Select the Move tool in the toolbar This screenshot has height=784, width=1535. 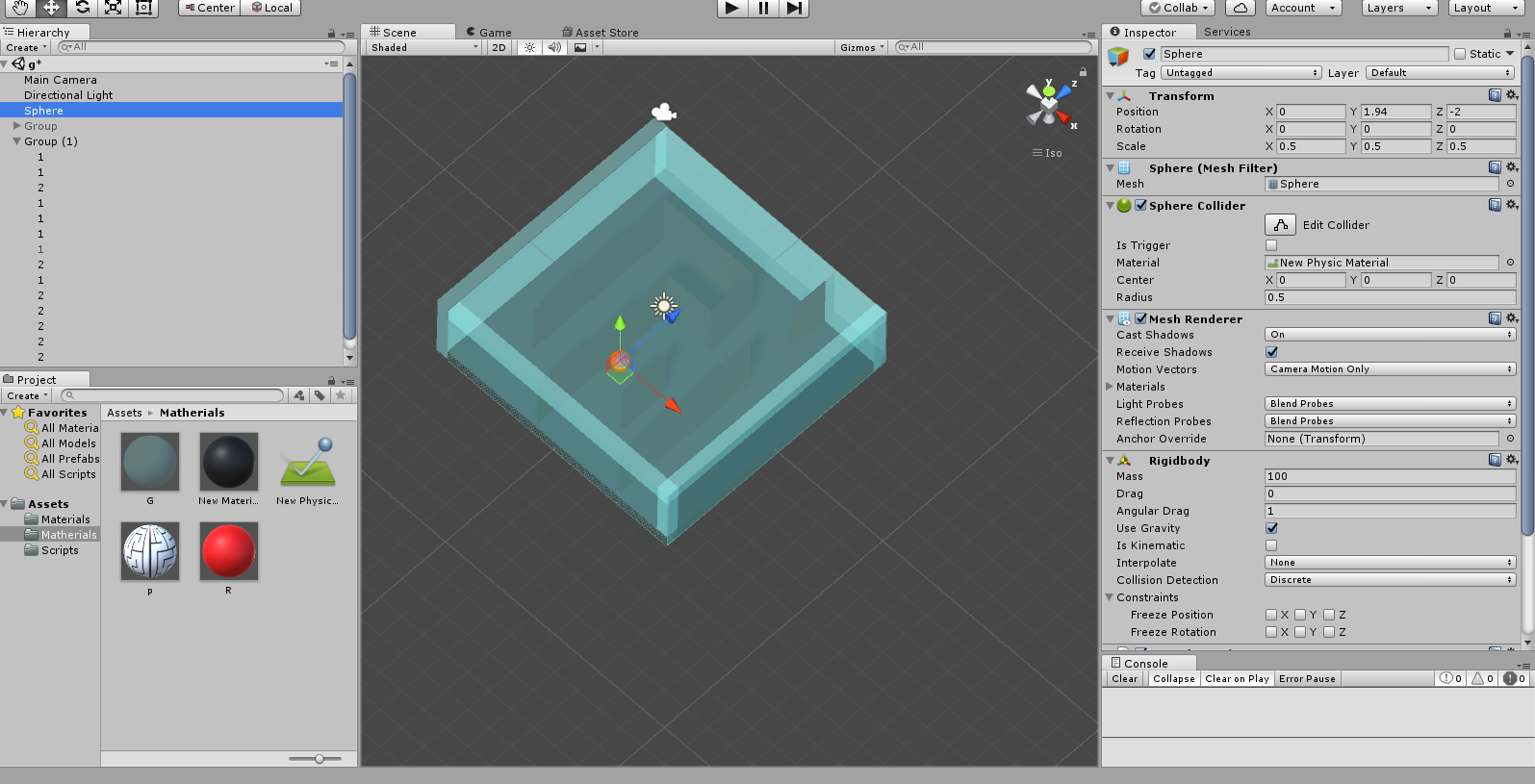[51, 8]
